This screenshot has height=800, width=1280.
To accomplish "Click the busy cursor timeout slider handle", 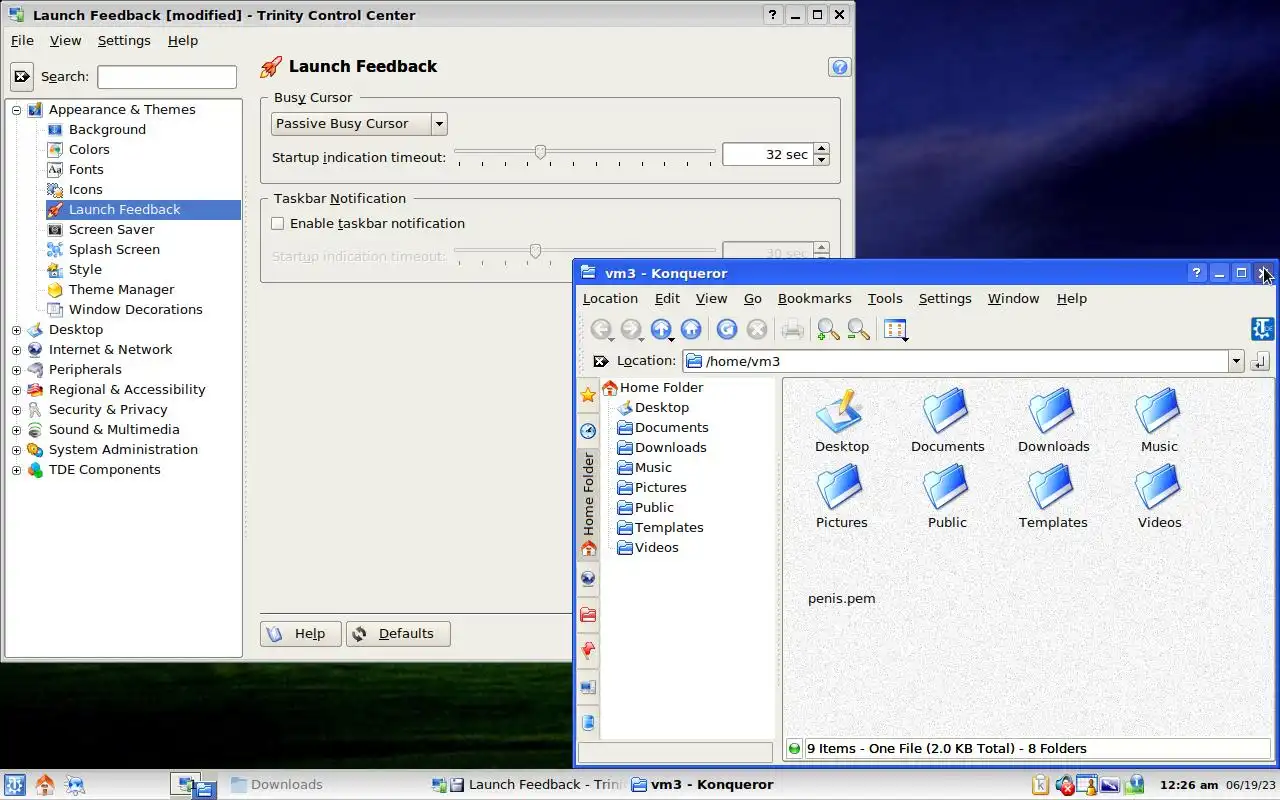I will [x=540, y=152].
